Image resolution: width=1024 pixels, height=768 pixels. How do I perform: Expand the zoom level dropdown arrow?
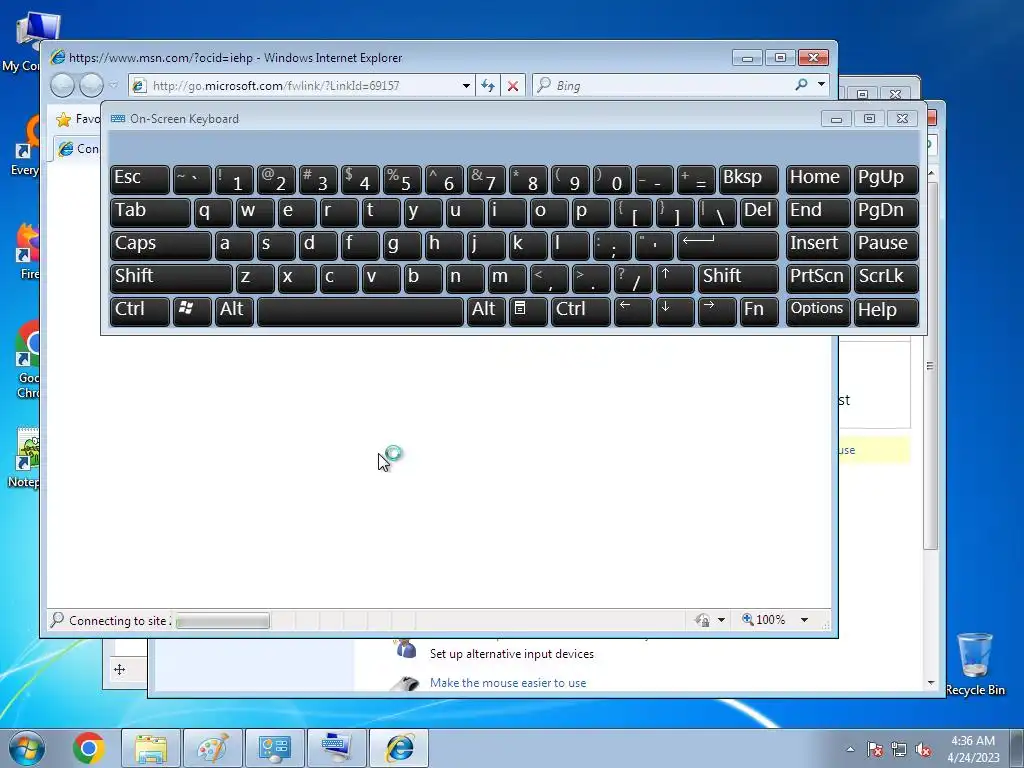(805, 620)
